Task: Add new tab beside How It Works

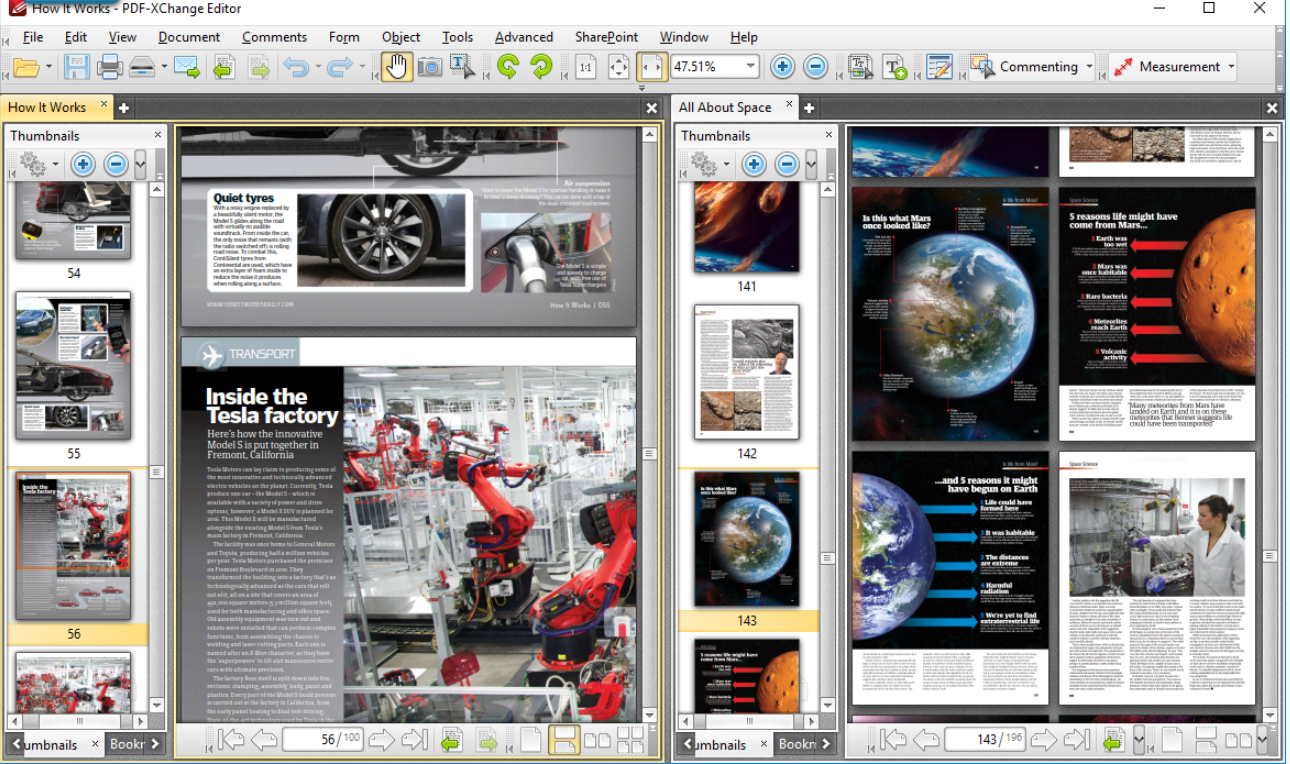Action: (x=124, y=108)
